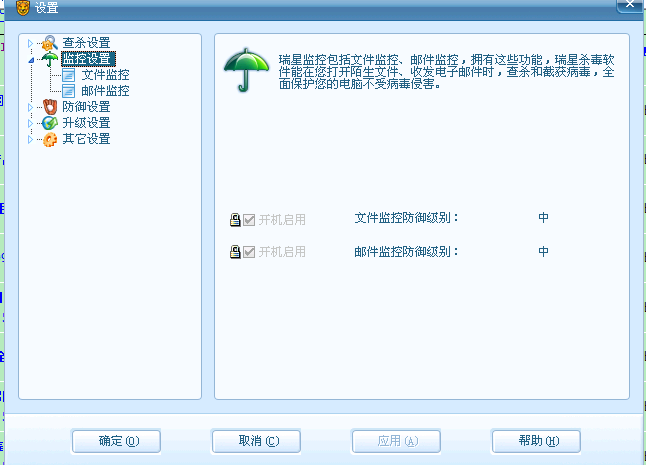646x465 pixels.
Task: Click the lock icon on 邮件监控防御级别 row
Action: coord(235,252)
